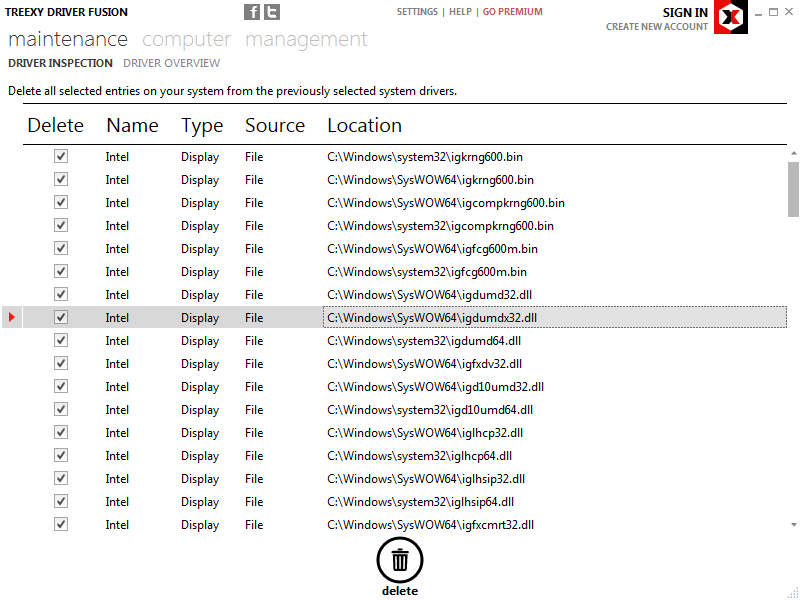Image resolution: width=800 pixels, height=600 pixels.
Task: Click Intel name in igdumd32.dll row
Action: click(x=117, y=295)
